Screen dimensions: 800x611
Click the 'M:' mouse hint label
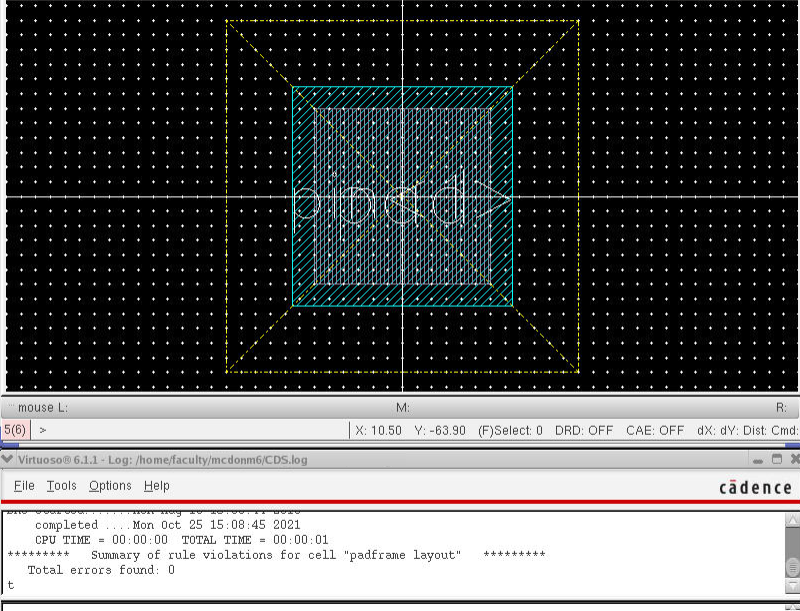point(403,408)
